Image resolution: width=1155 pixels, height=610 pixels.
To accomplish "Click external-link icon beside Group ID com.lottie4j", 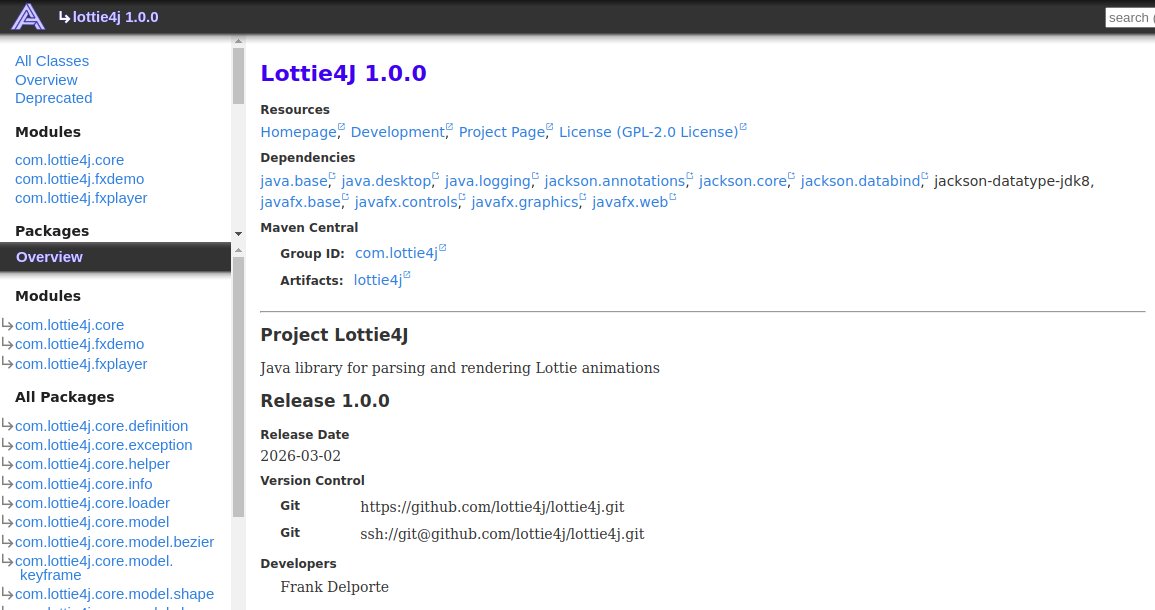I will pos(443,248).
